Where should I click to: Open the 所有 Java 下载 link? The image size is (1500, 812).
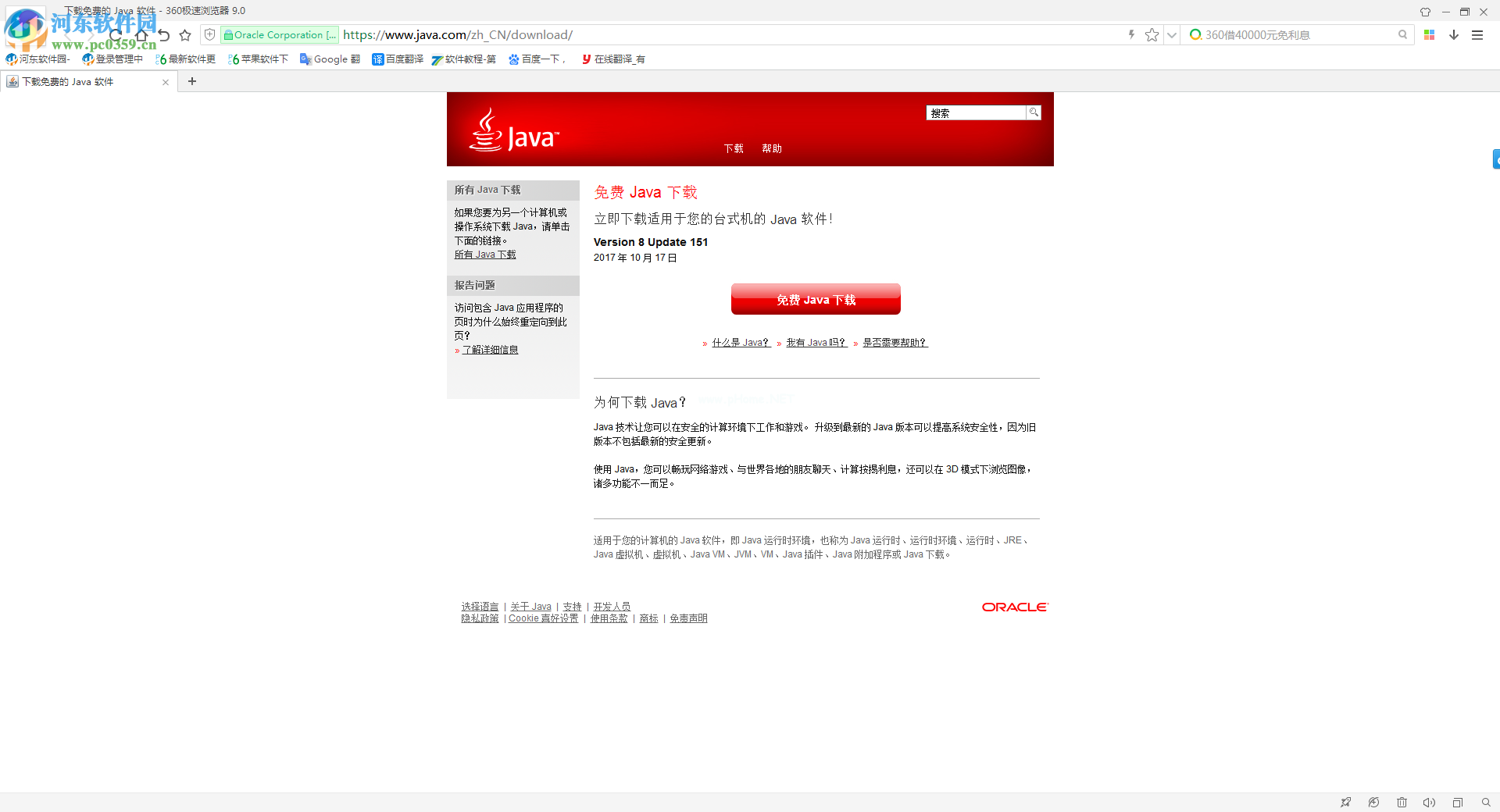coord(484,254)
